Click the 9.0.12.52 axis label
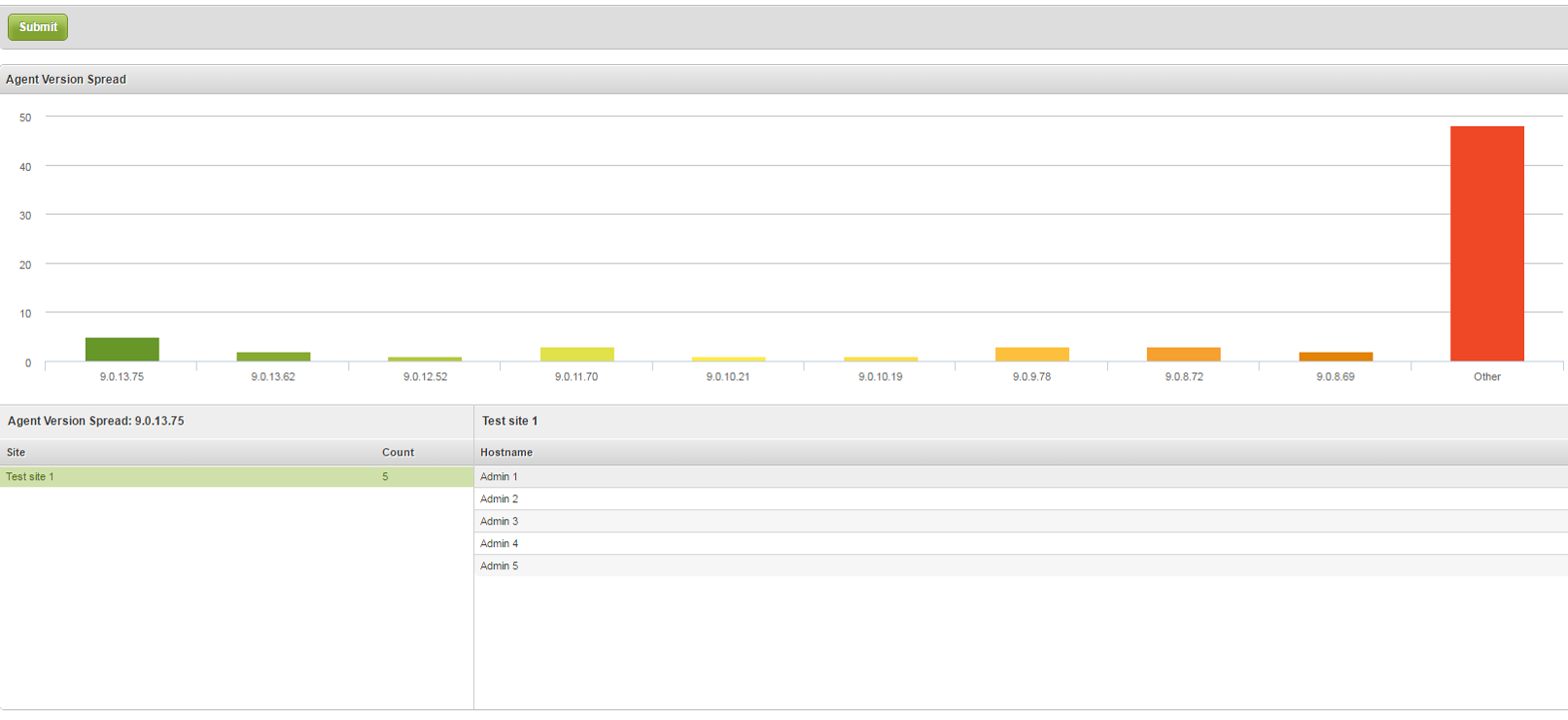Viewport: 1568px width, 720px height. [x=426, y=377]
